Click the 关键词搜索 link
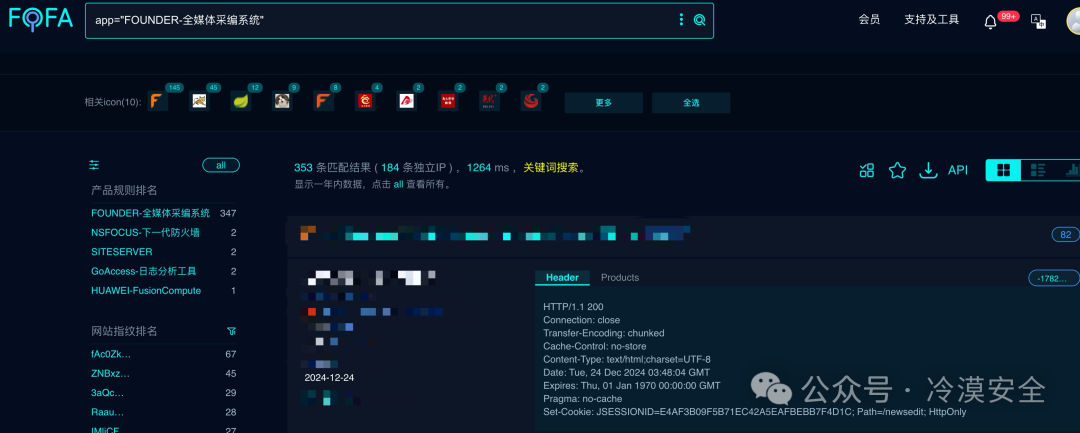 tap(551, 168)
